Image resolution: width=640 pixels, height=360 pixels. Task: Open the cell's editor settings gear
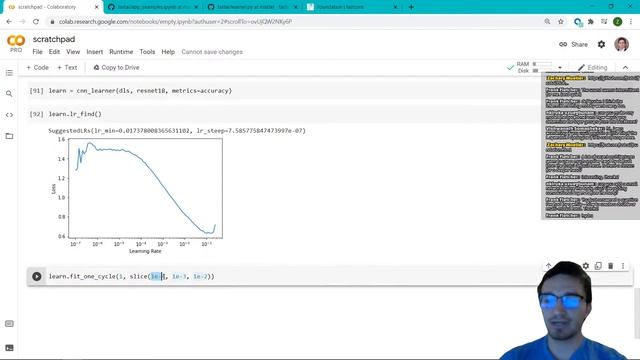tap(586, 266)
